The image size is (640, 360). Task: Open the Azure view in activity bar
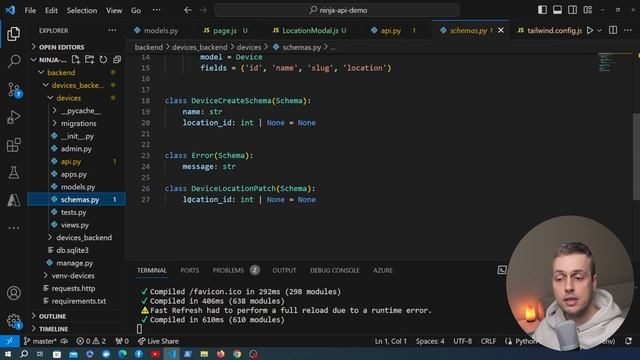13,200
